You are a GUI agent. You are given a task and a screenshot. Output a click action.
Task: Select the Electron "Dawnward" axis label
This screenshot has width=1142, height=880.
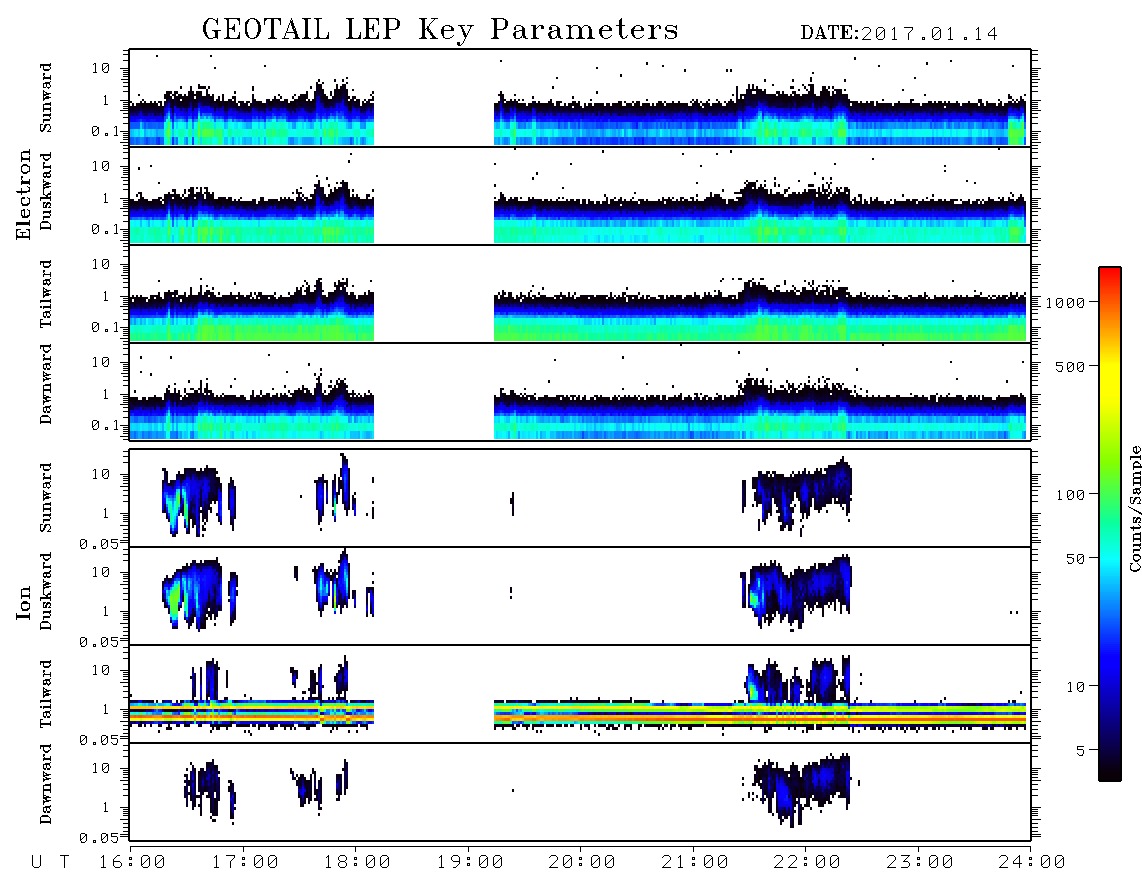46,384
